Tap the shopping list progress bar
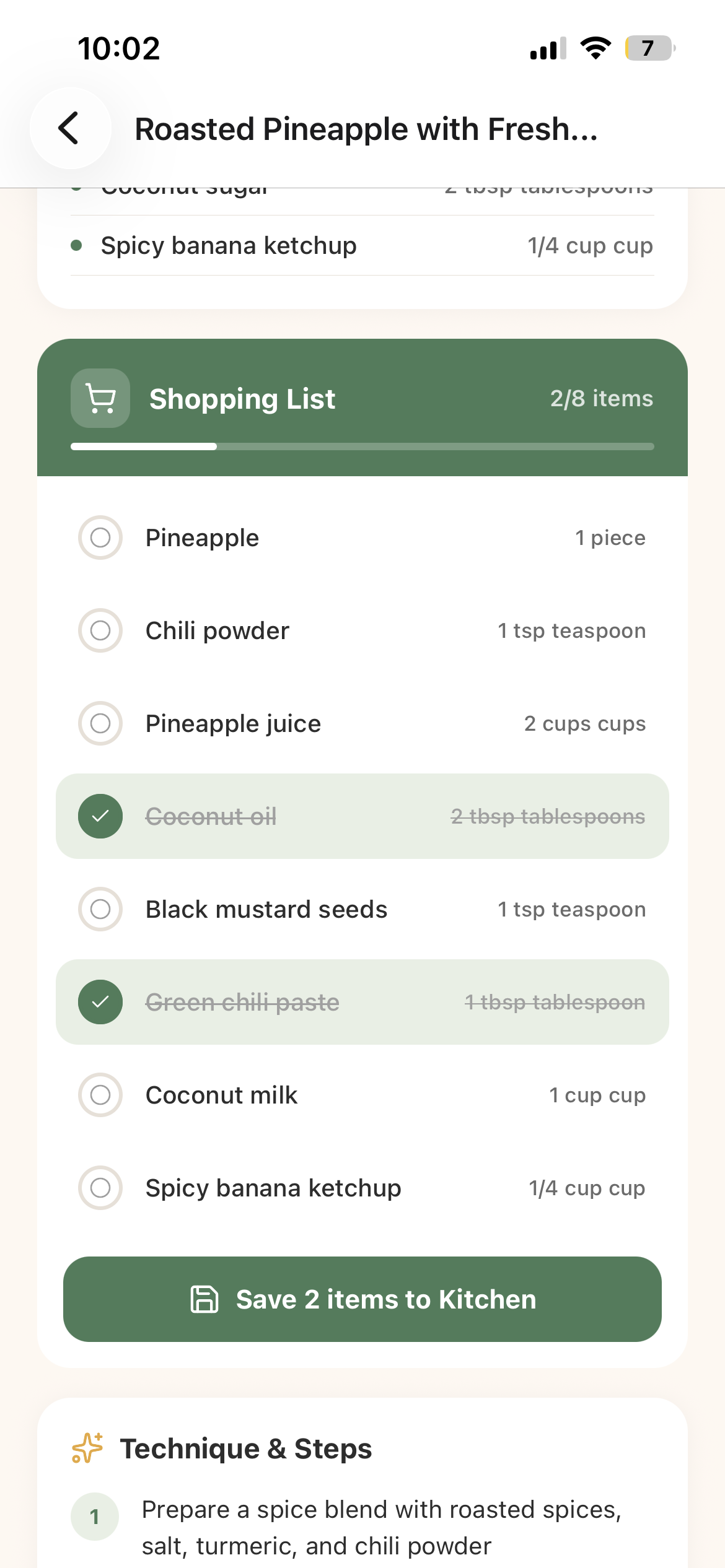This screenshot has width=725, height=1568. click(x=362, y=446)
